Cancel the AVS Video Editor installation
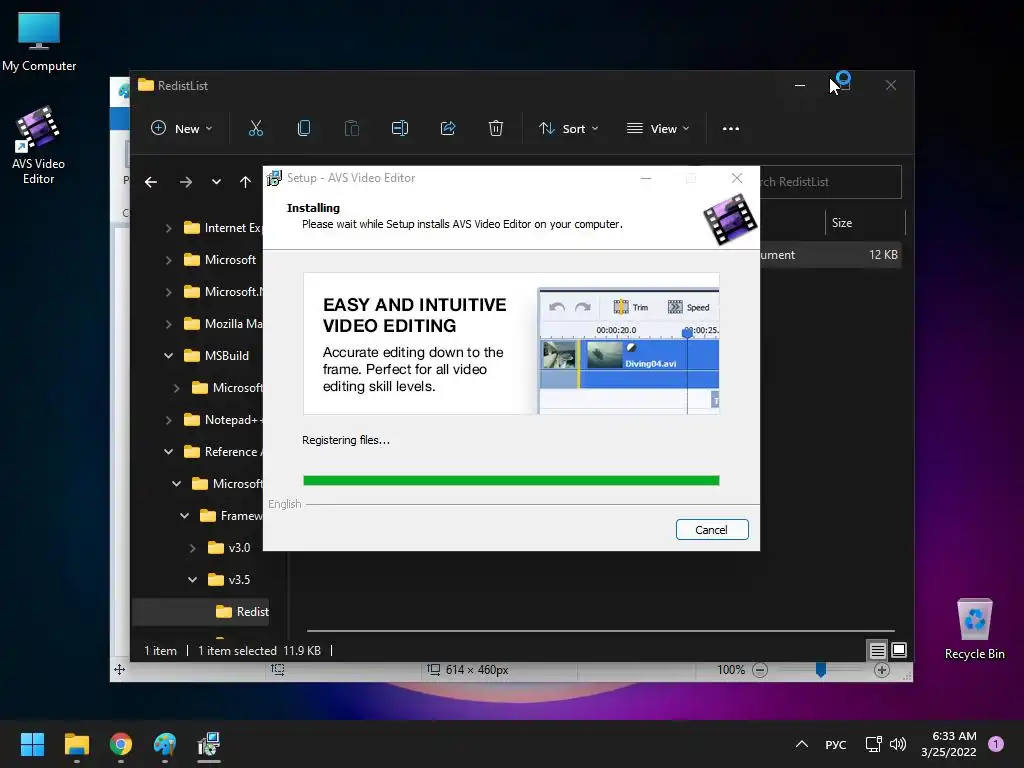 712,530
